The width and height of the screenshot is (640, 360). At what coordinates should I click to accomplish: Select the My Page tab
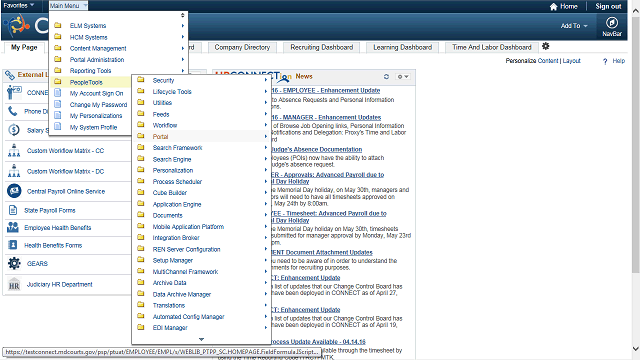[24, 47]
